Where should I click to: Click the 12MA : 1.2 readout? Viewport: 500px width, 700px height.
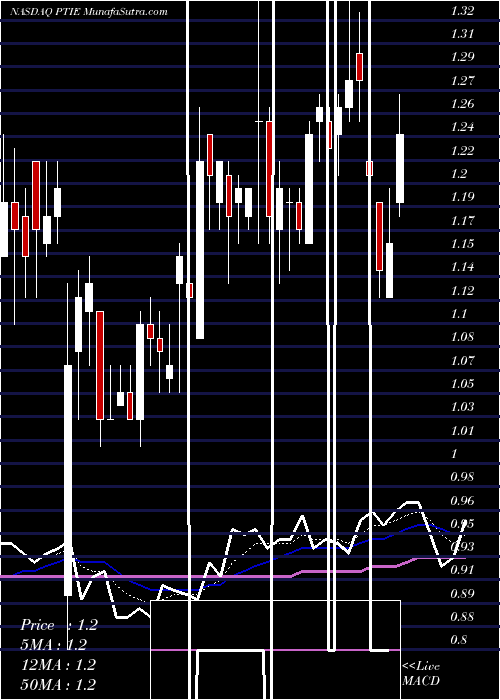(x=58, y=665)
